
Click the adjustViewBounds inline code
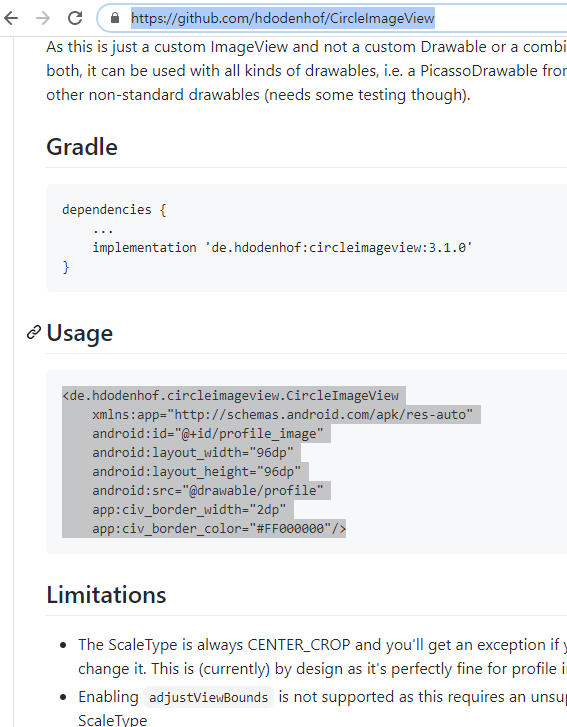pyautogui.click(x=208, y=697)
